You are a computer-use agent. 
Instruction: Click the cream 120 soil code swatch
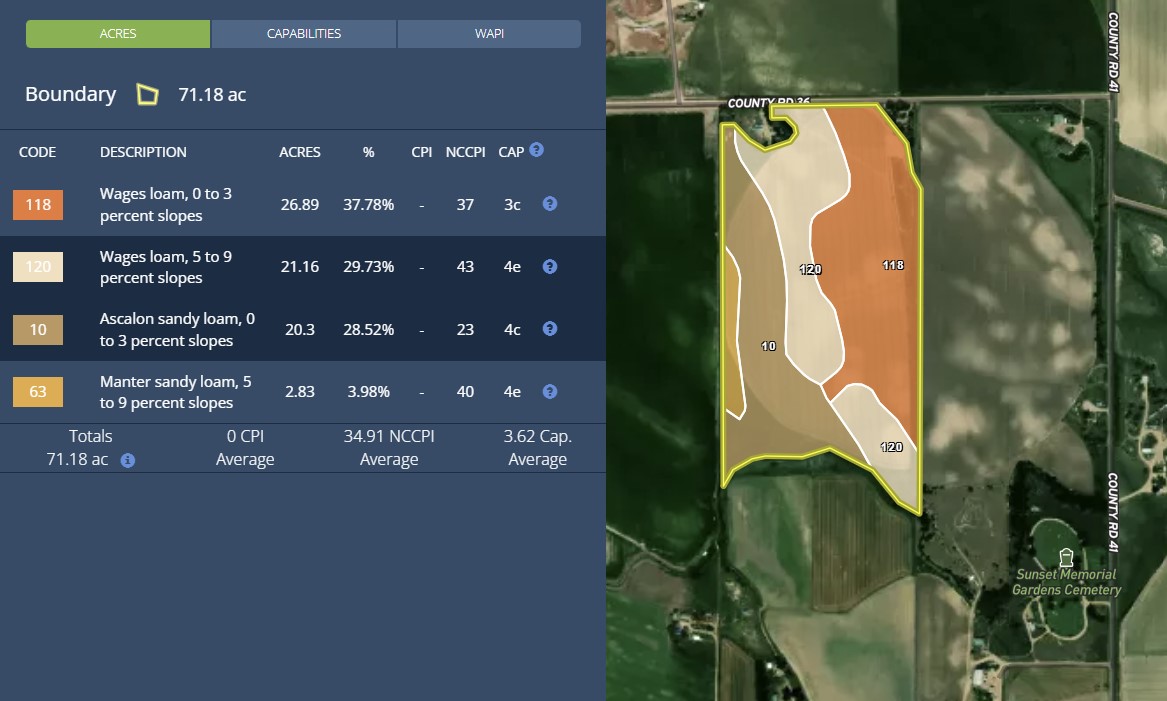(x=38, y=267)
